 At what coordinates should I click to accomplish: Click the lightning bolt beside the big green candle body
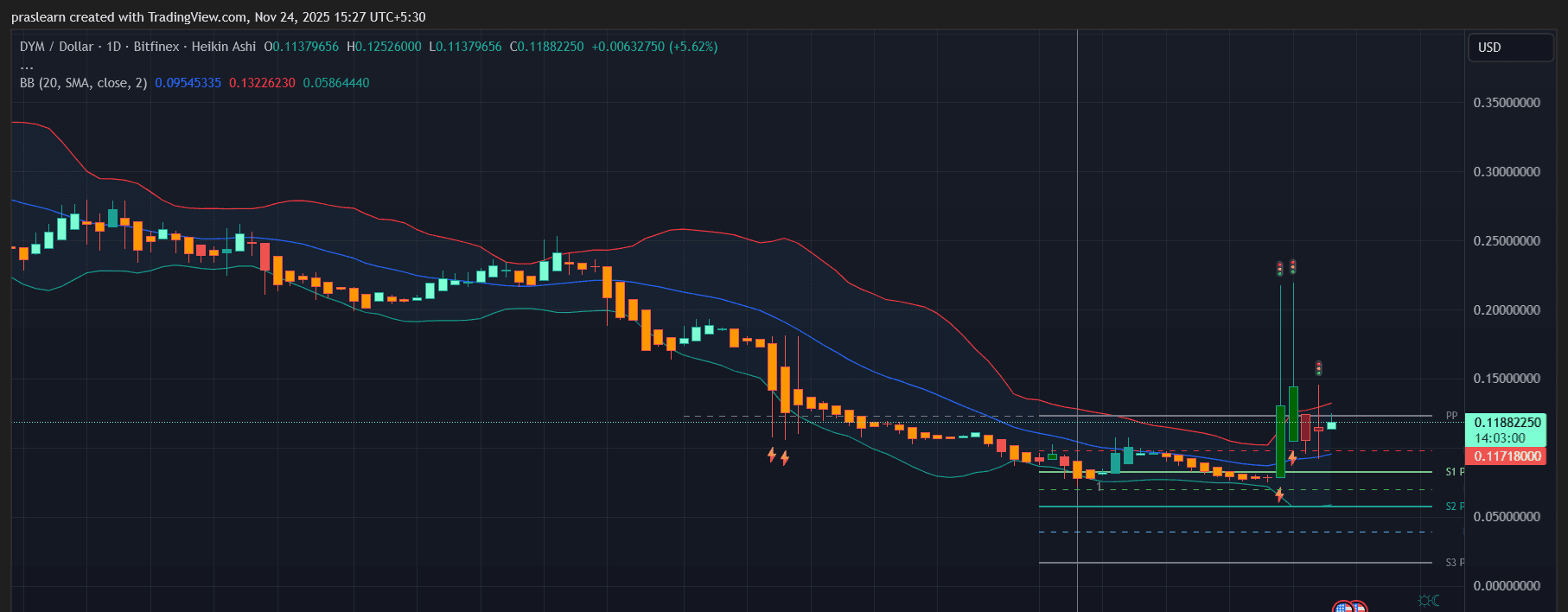(1292, 457)
